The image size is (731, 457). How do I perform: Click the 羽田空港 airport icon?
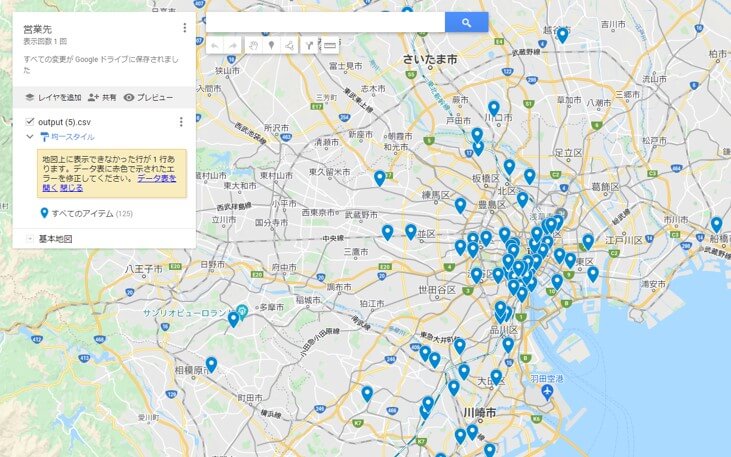(x=548, y=392)
